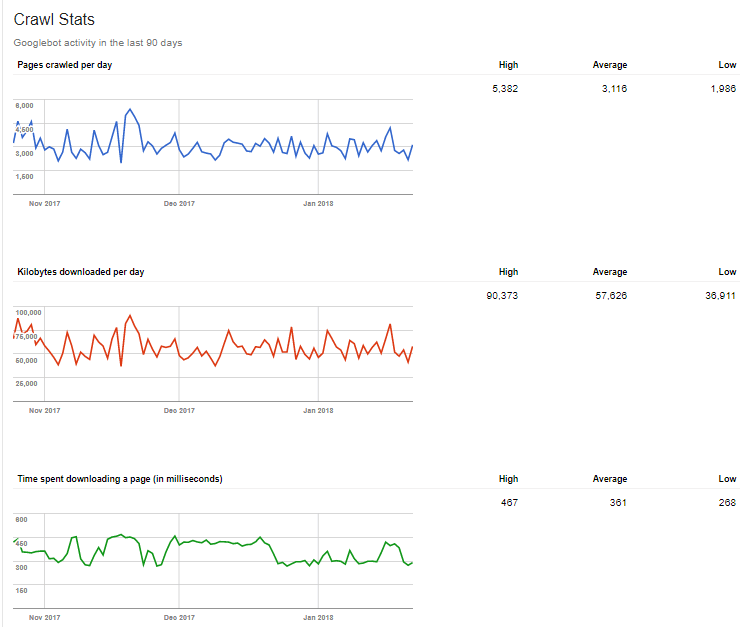Click 'Googlebot activity in the last 90 days' text
This screenshot has height=627, width=756.
[98, 42]
